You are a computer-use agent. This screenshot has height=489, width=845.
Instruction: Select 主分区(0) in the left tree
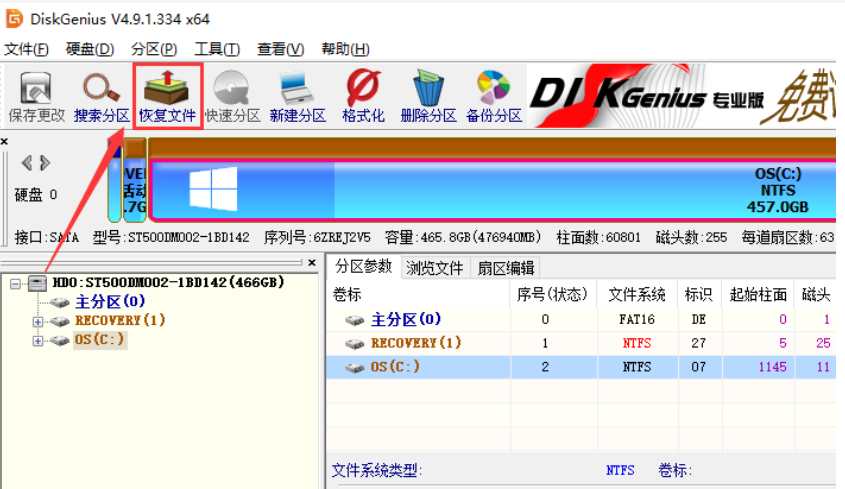110,301
